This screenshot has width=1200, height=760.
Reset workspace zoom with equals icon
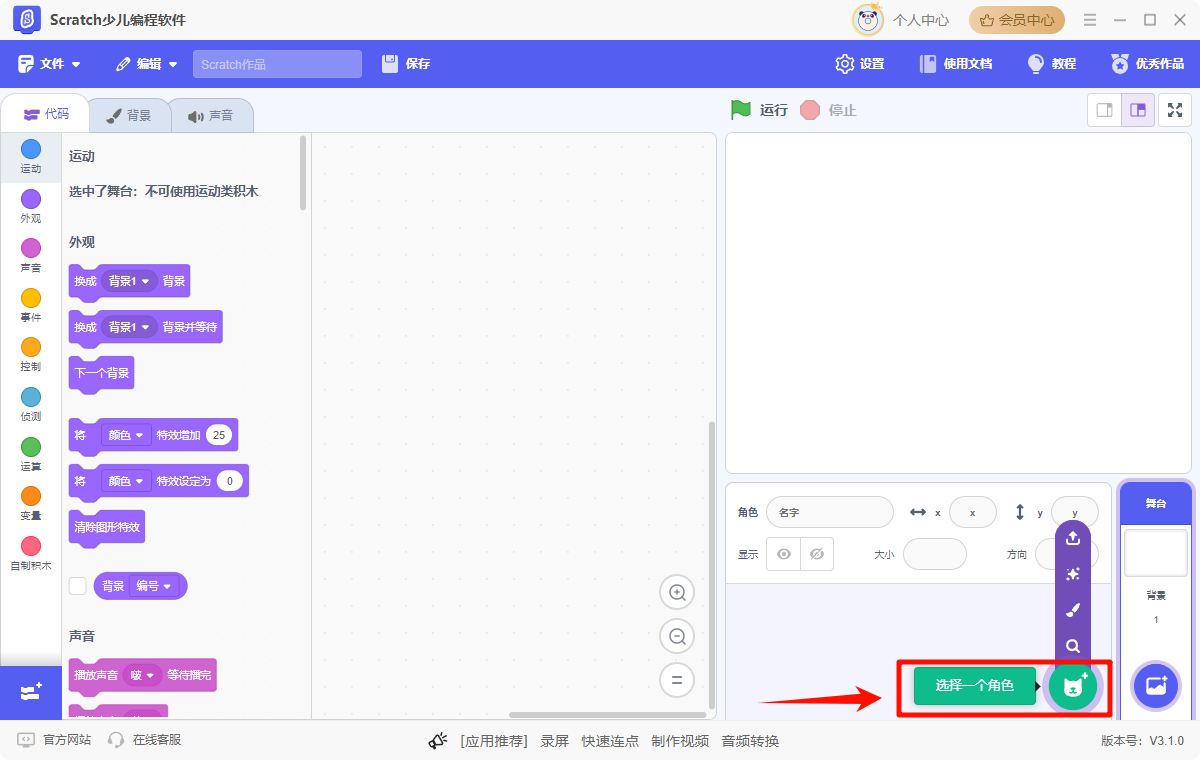tap(677, 680)
